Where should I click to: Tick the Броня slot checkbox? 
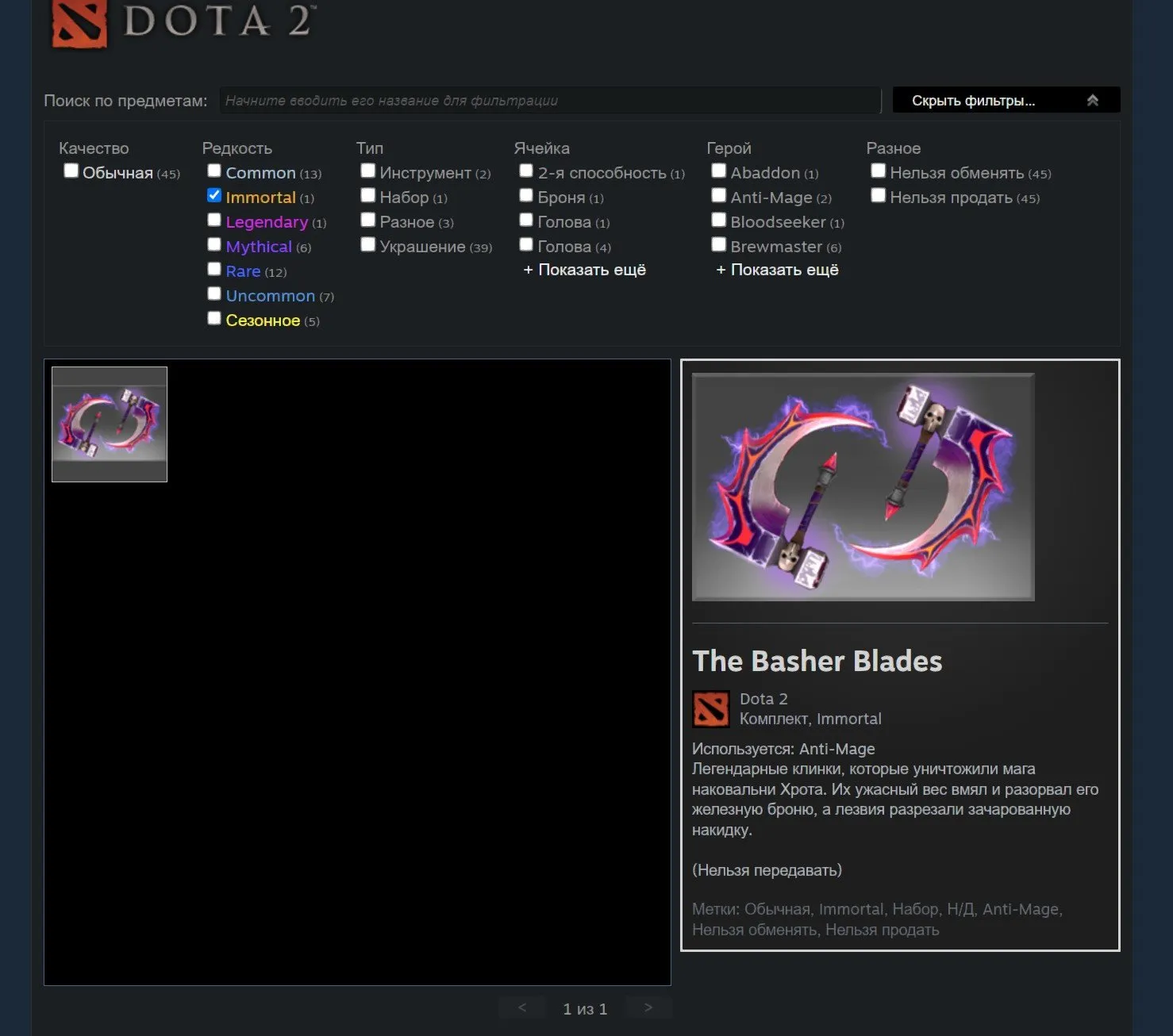point(526,195)
